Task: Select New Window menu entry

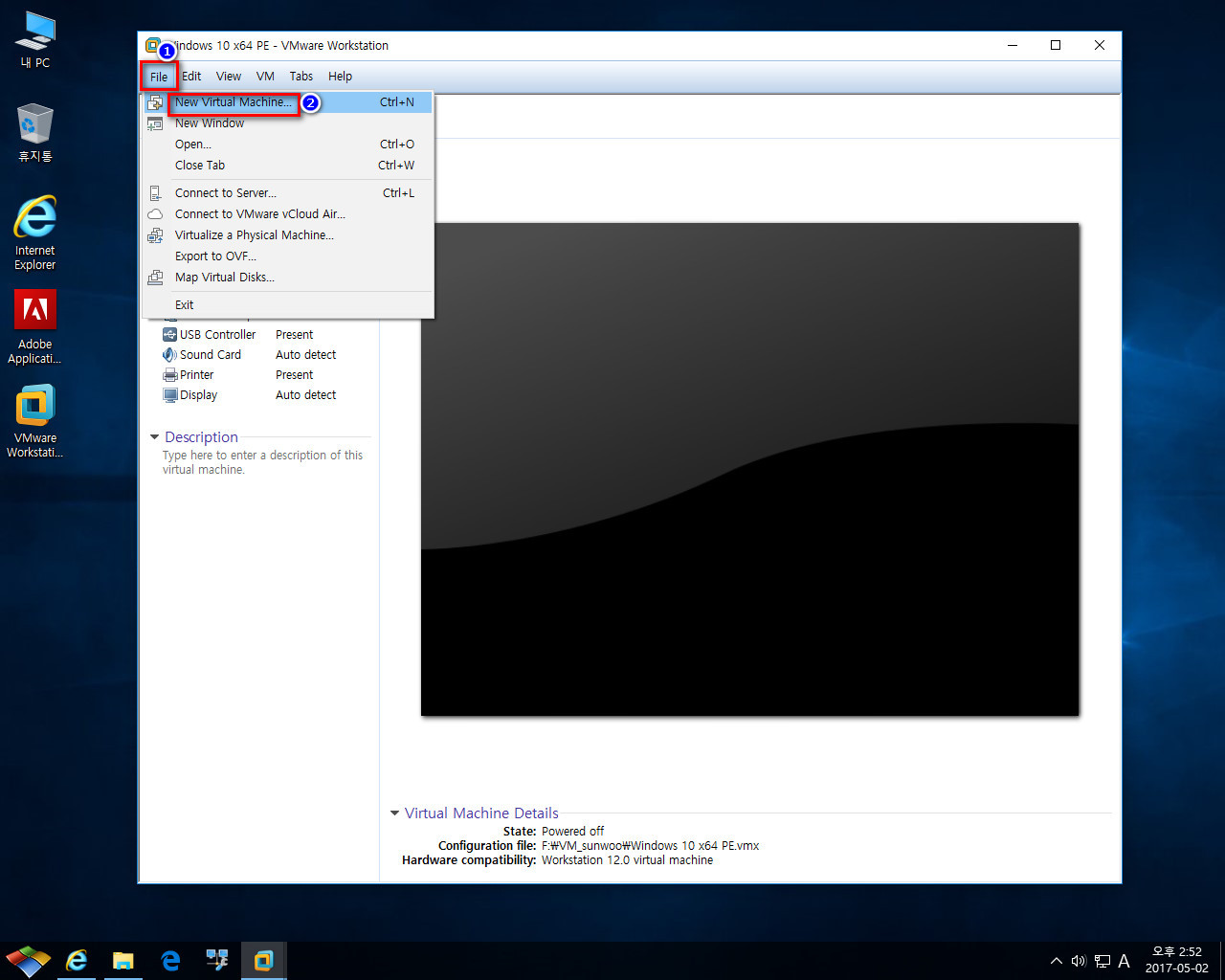Action: 288,123
